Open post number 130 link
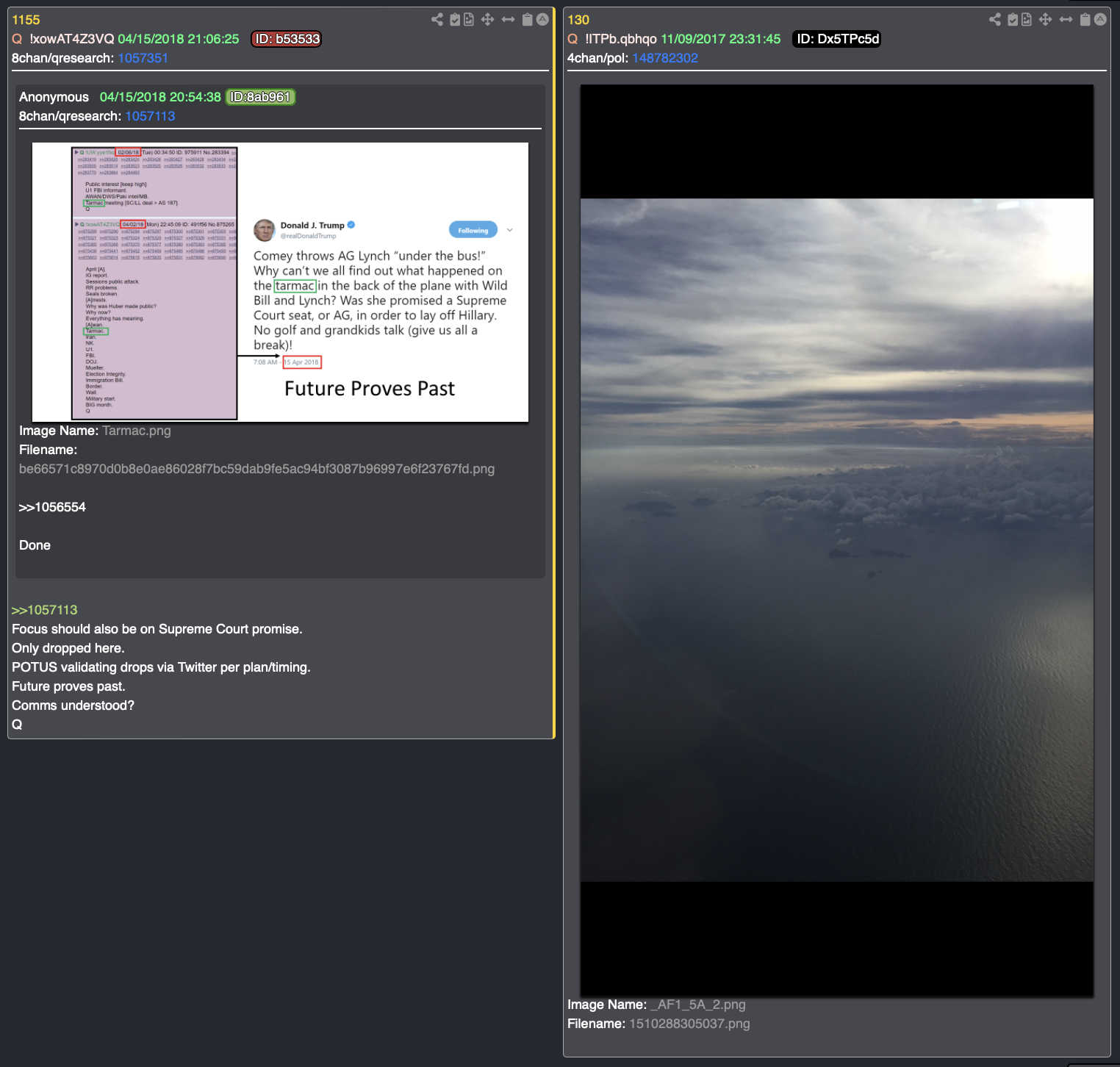This screenshot has width=1120, height=1067. coord(578,20)
